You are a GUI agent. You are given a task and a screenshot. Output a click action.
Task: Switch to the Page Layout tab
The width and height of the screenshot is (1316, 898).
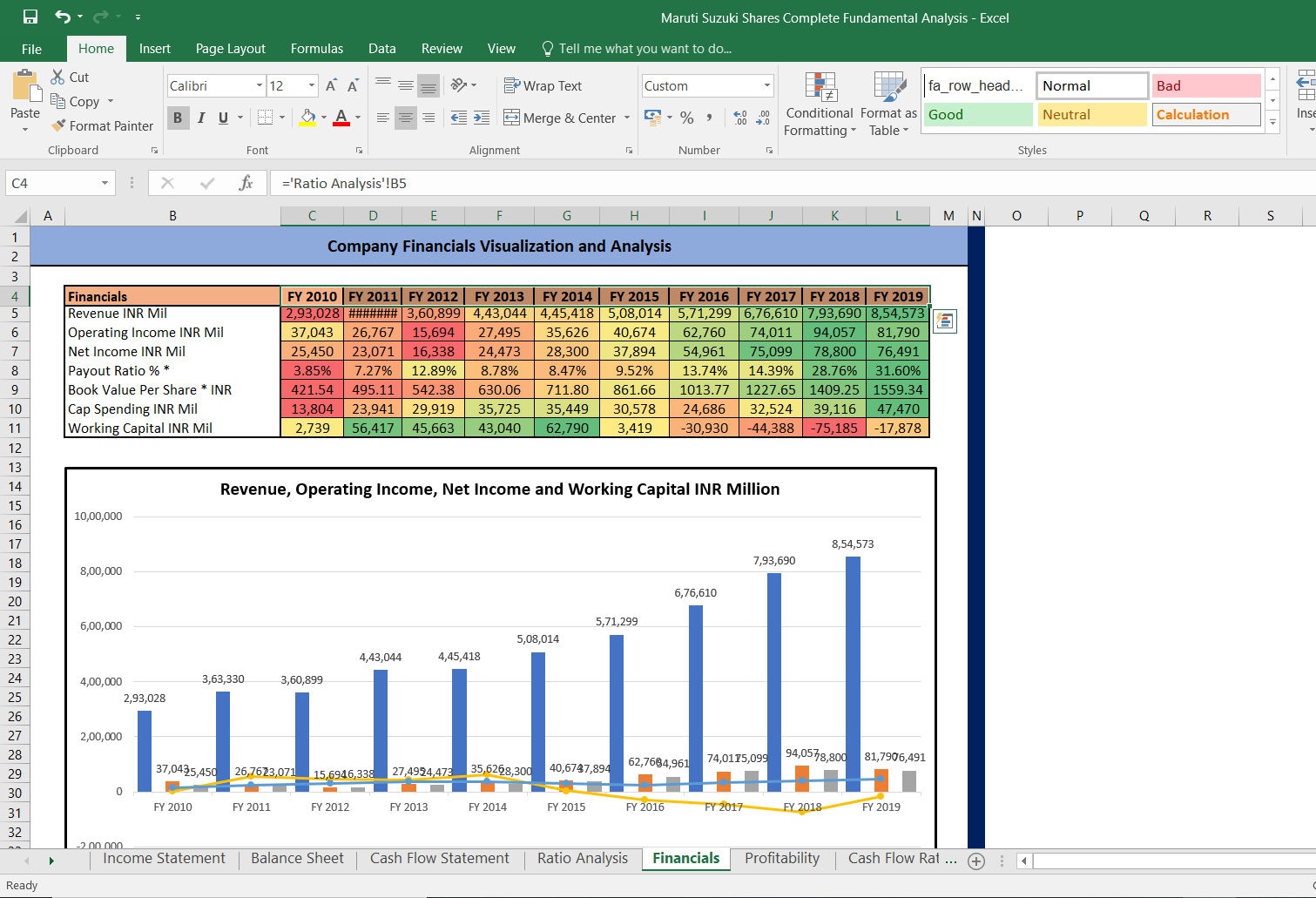[231, 49]
